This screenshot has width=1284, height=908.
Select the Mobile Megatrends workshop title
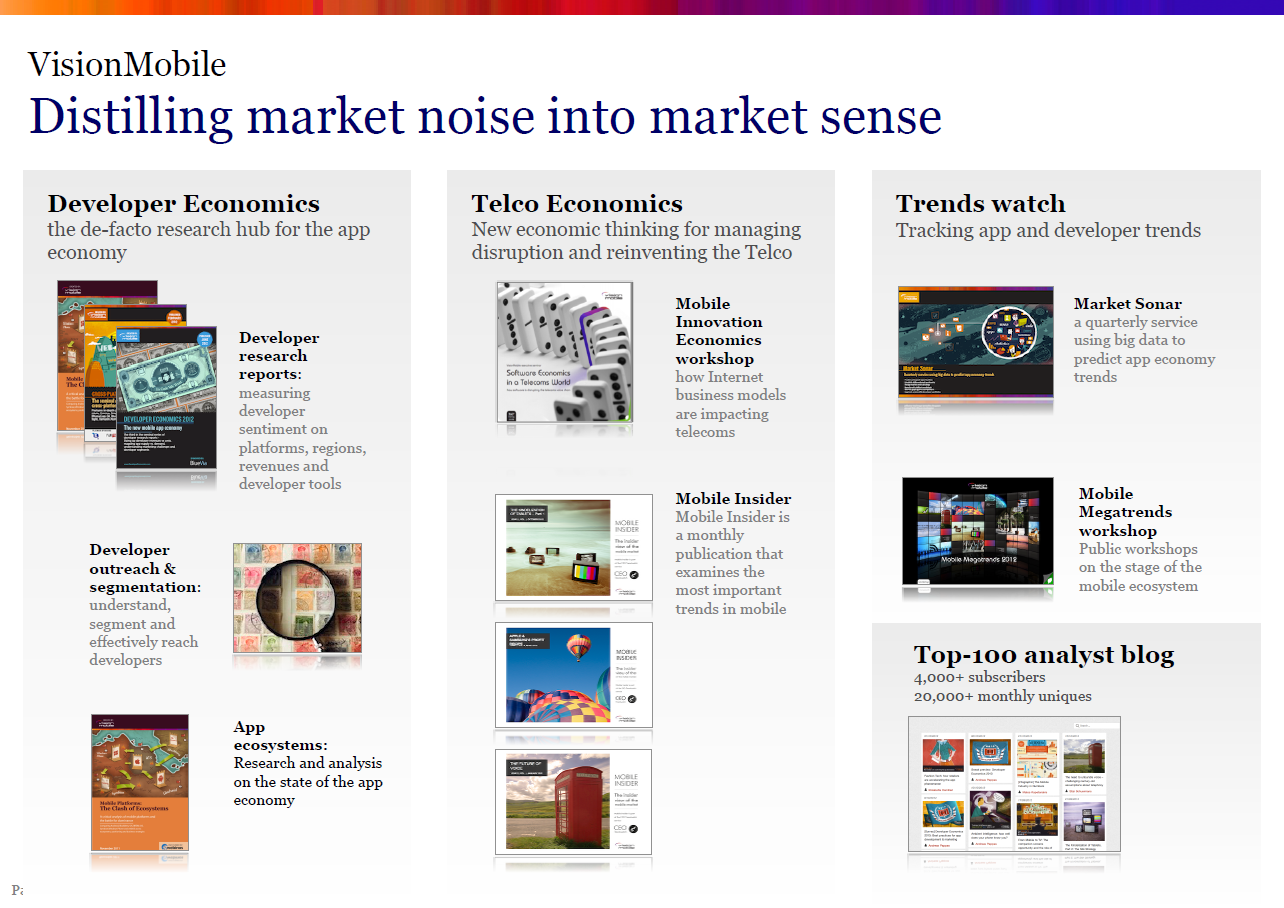click(x=1125, y=512)
